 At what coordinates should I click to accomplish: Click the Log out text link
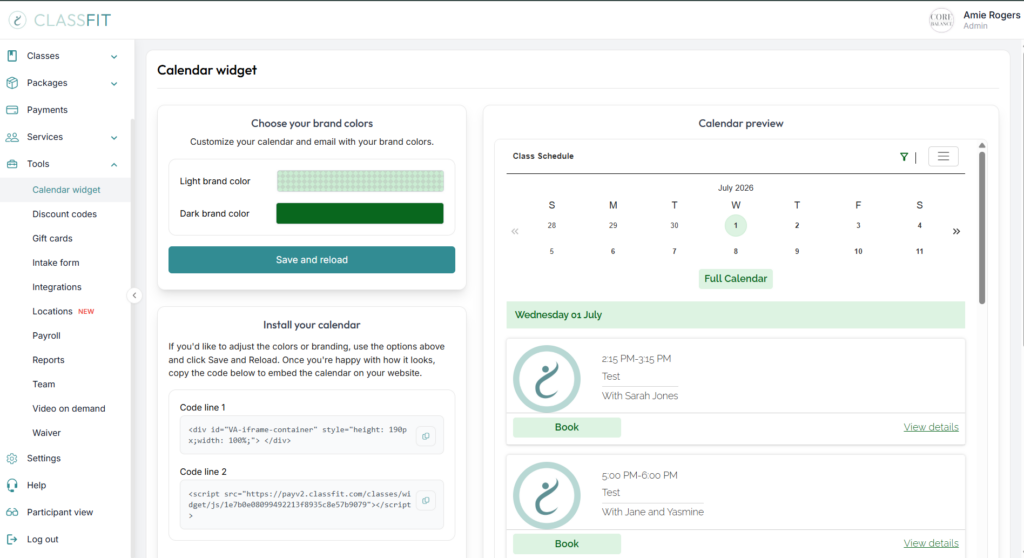point(42,539)
